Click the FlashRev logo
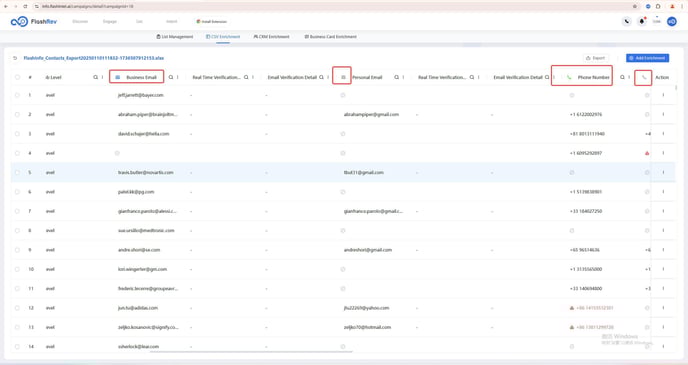 coord(34,21)
